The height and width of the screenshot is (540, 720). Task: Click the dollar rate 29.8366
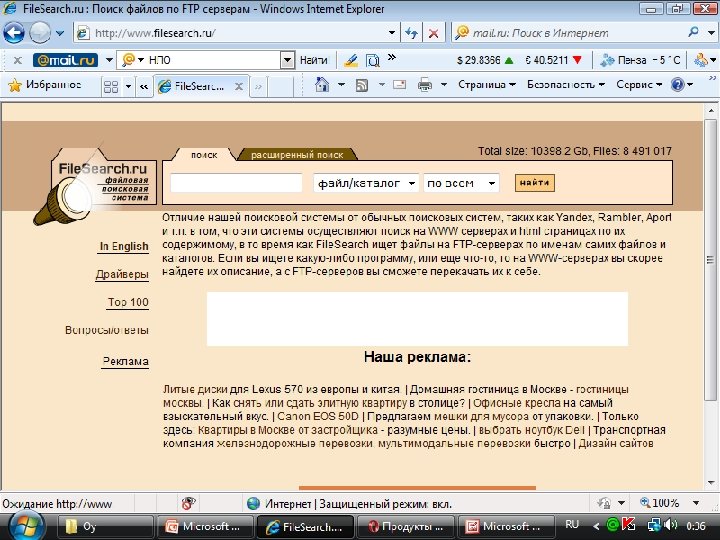coord(485,60)
